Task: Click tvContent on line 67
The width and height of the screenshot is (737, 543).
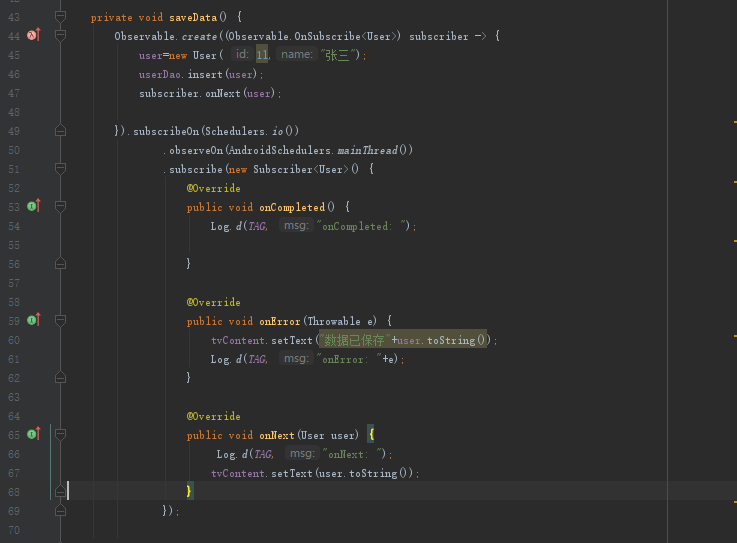Action: point(238,473)
